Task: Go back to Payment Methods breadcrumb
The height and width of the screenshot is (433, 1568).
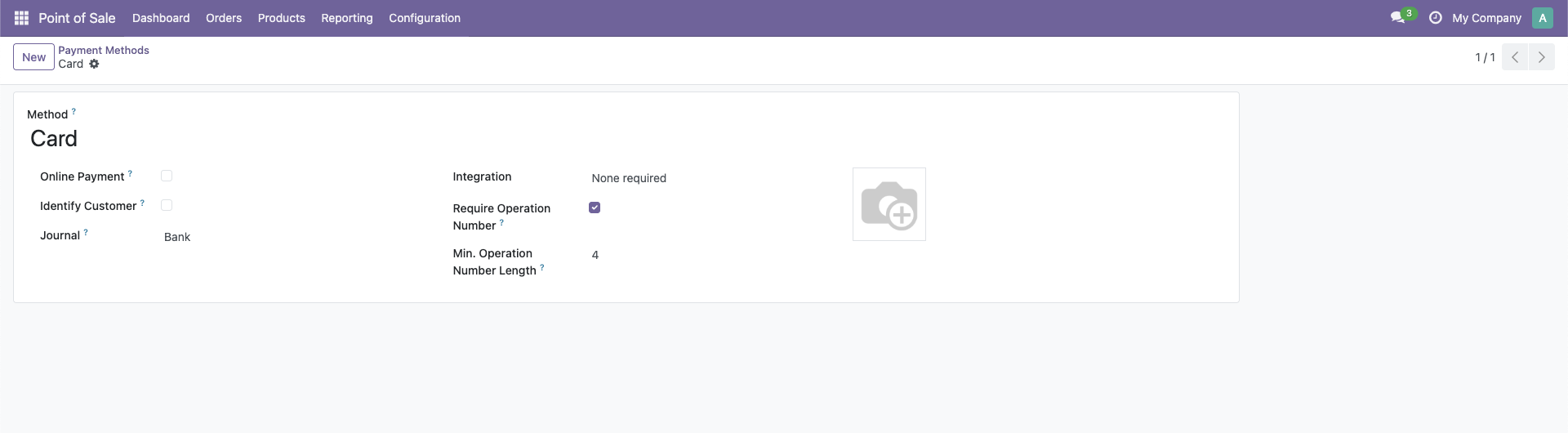Action: tap(104, 50)
